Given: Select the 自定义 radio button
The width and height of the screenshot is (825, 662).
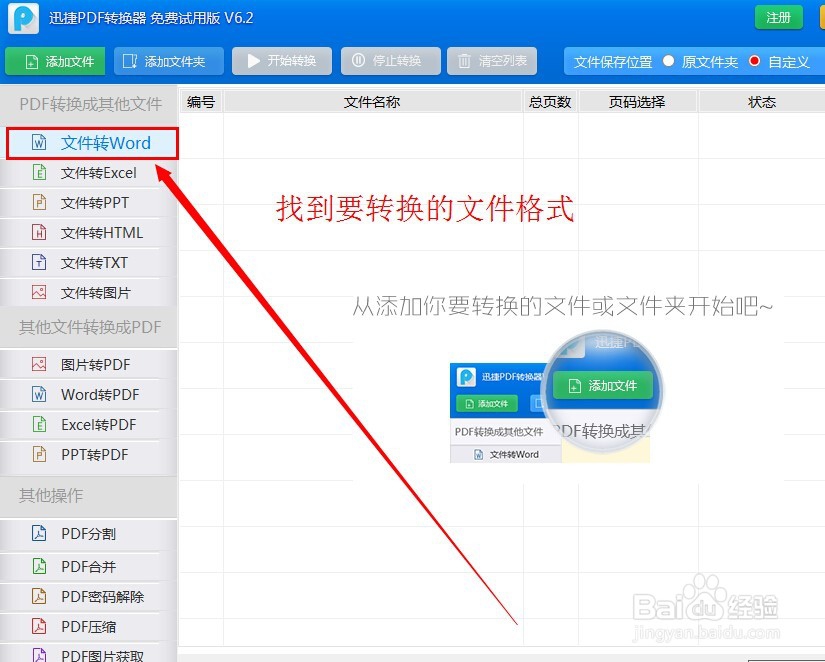Looking at the screenshot, I should click(x=754, y=61).
